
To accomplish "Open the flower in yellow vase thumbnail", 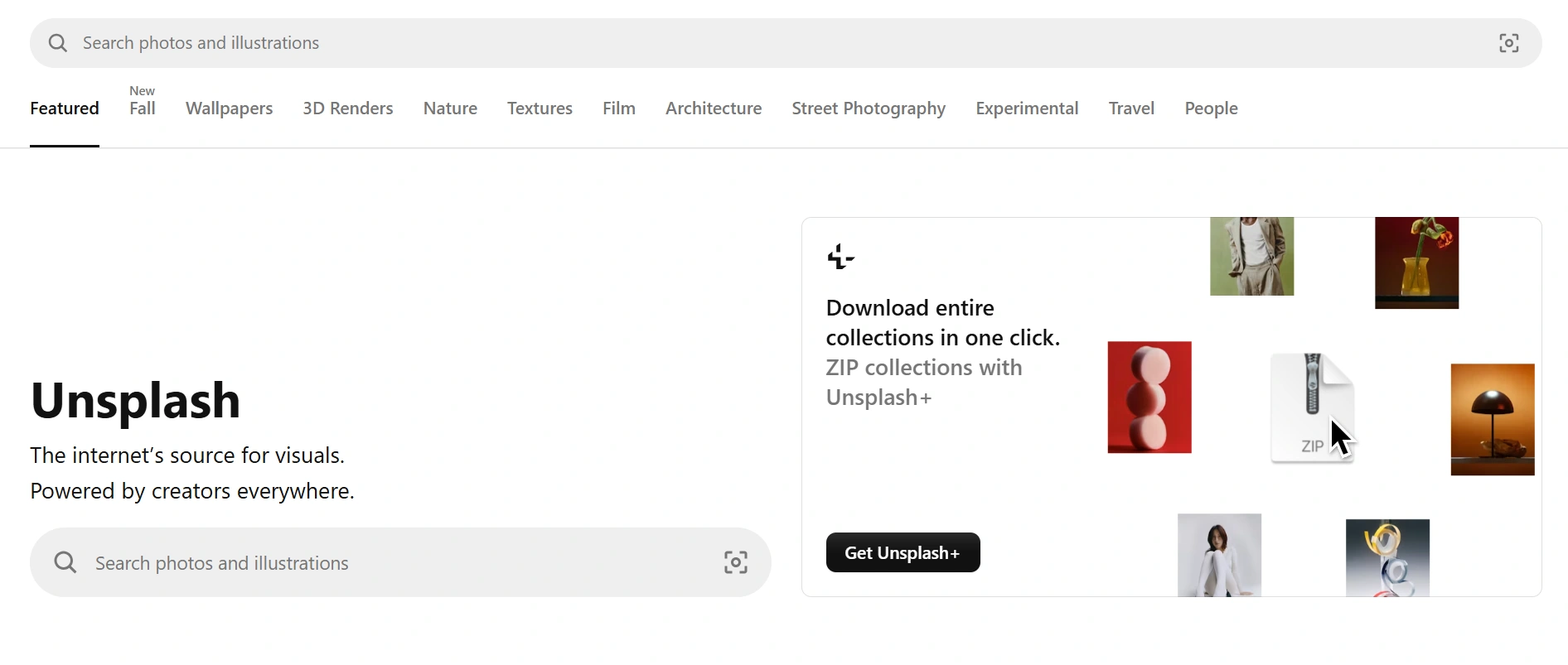I will coord(1417,263).
